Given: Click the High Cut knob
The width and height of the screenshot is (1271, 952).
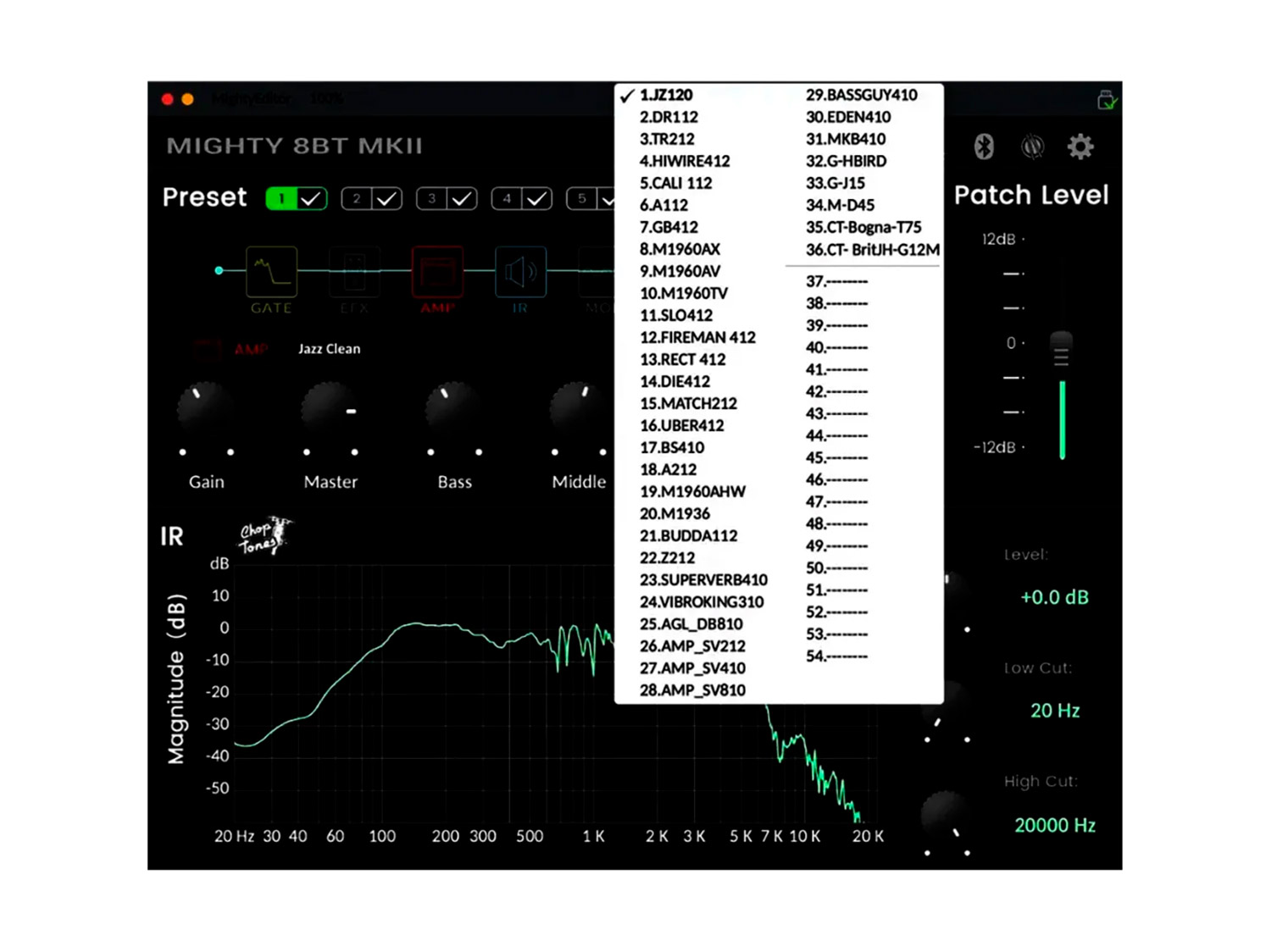Looking at the screenshot, I should 946,816.
